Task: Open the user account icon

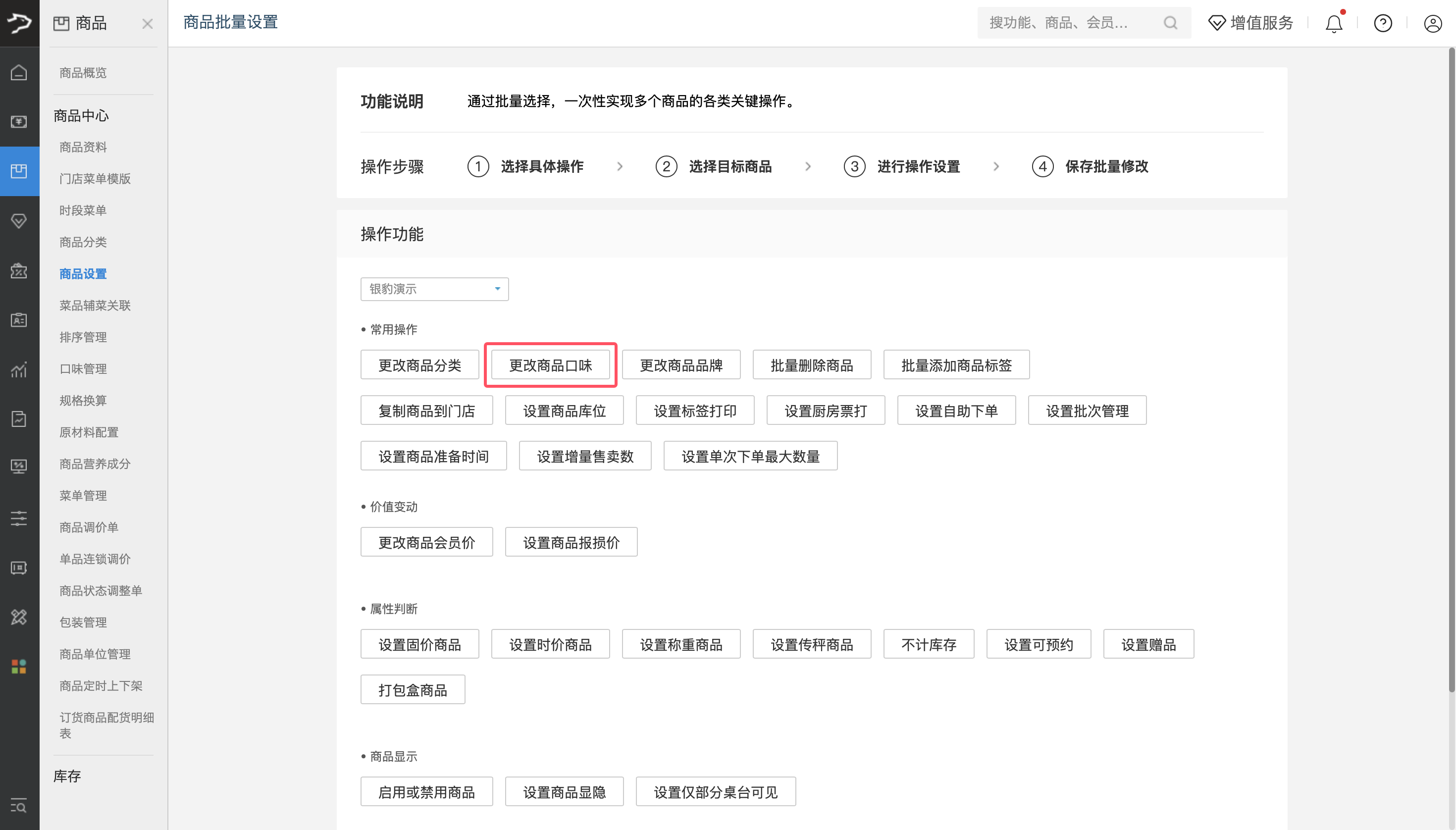Action: click(1432, 23)
